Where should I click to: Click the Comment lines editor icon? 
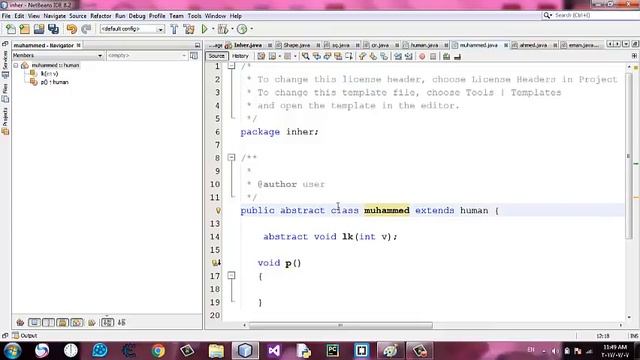coord(446,56)
